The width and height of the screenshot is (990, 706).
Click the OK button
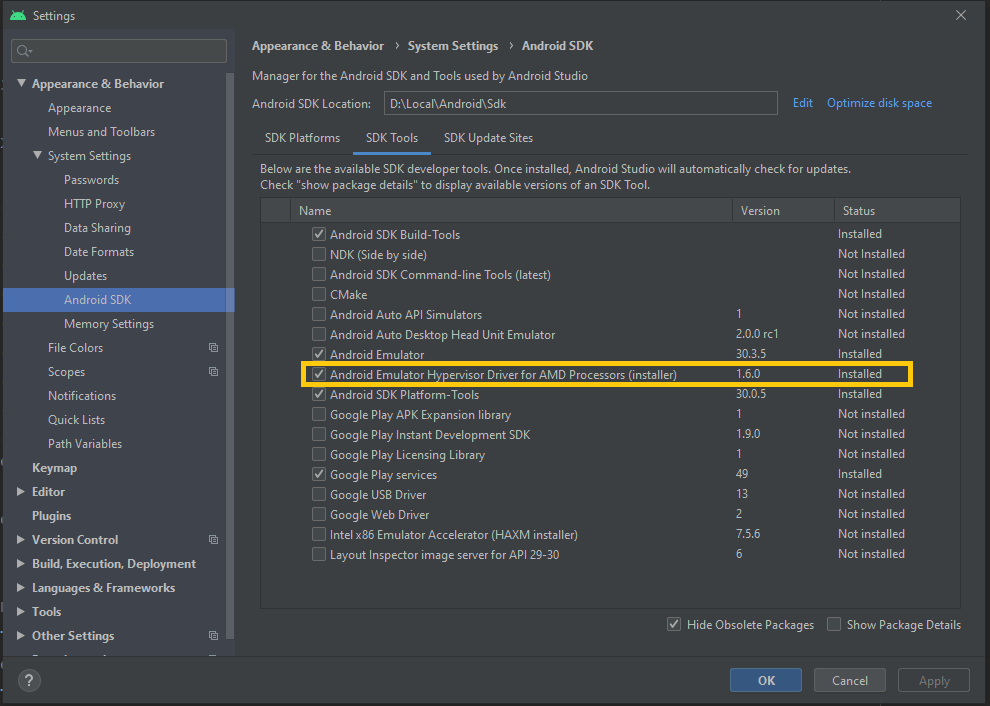pyautogui.click(x=766, y=680)
